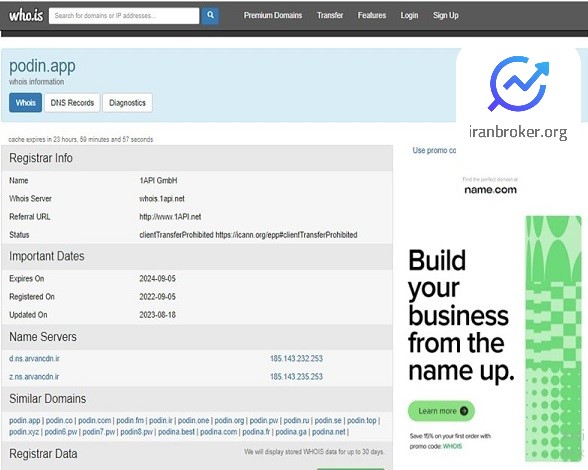Open IP address 185.143.235.253
Viewport: 588px width, 470px height.
[x=296, y=377]
